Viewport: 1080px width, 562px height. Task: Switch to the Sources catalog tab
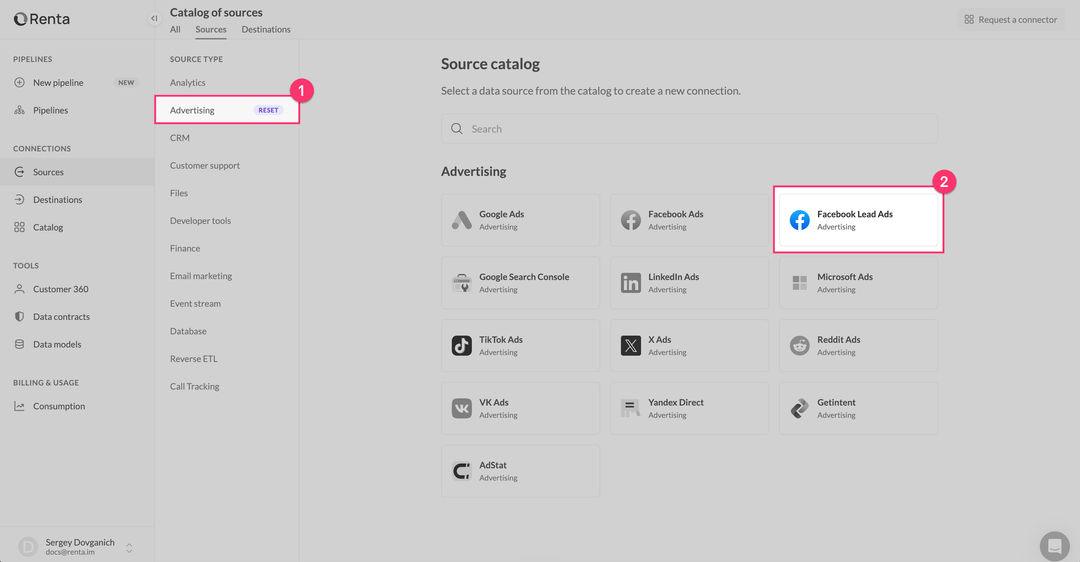[x=211, y=30]
